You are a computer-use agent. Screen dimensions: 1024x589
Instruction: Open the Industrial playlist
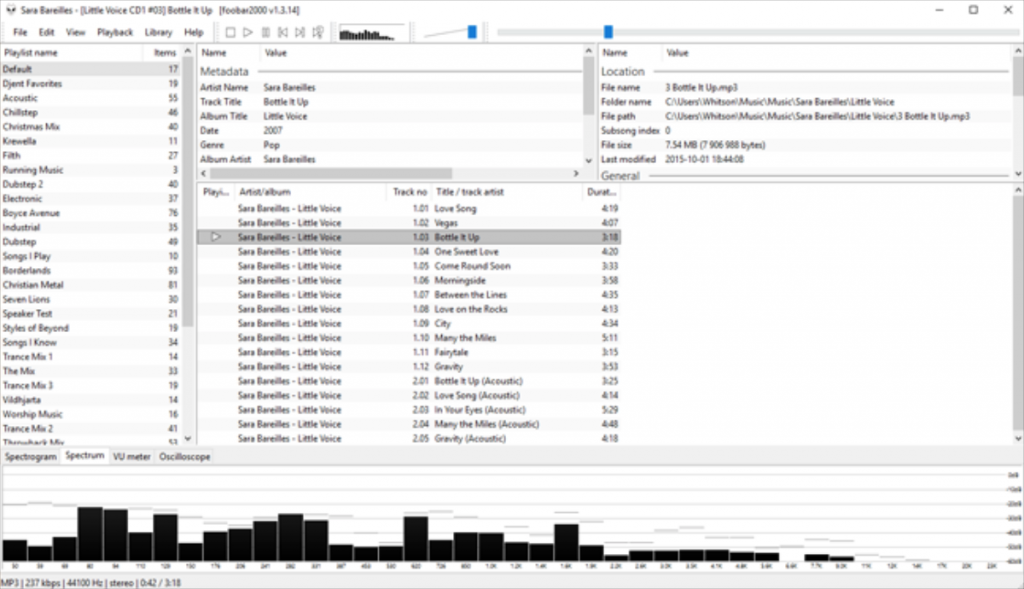91,227
